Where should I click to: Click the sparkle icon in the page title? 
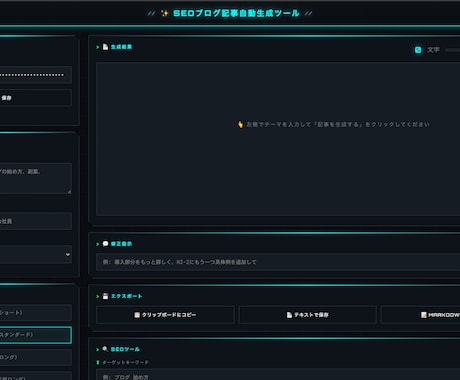click(164, 13)
